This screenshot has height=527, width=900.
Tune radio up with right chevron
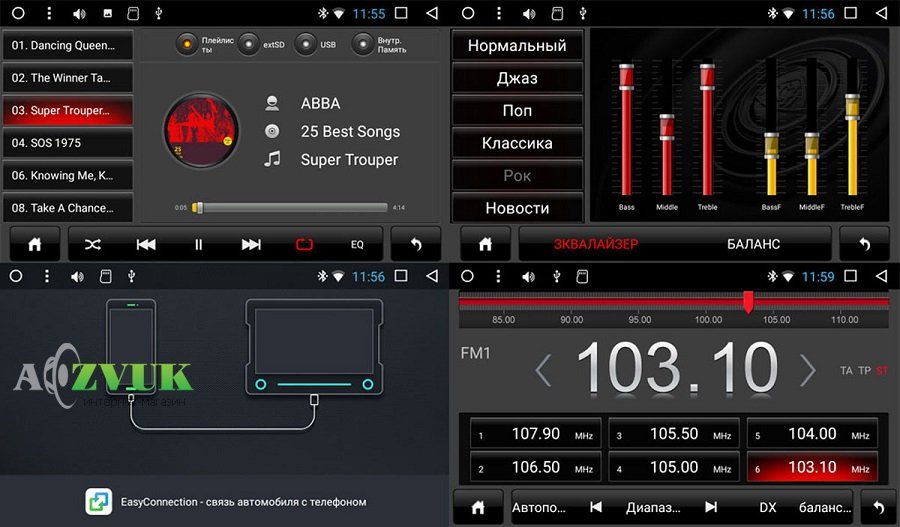coord(808,370)
